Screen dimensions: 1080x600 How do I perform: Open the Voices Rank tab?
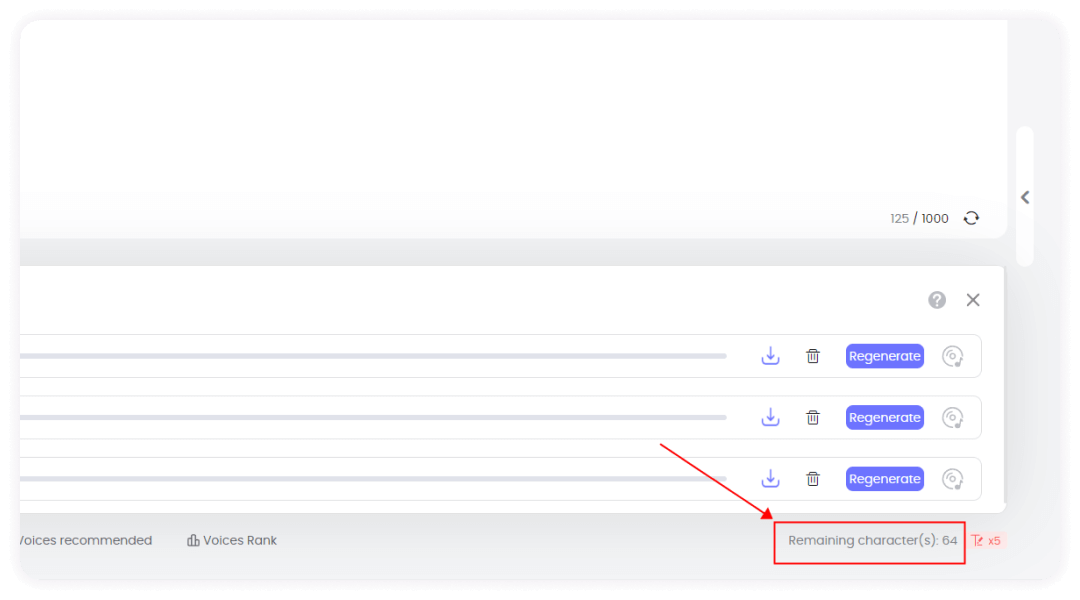click(x=232, y=541)
